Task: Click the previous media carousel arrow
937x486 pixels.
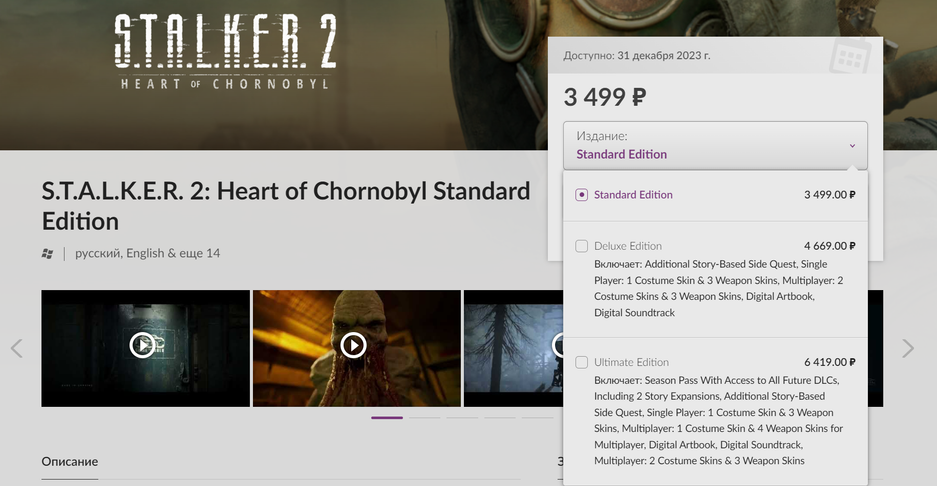Action: [16, 348]
